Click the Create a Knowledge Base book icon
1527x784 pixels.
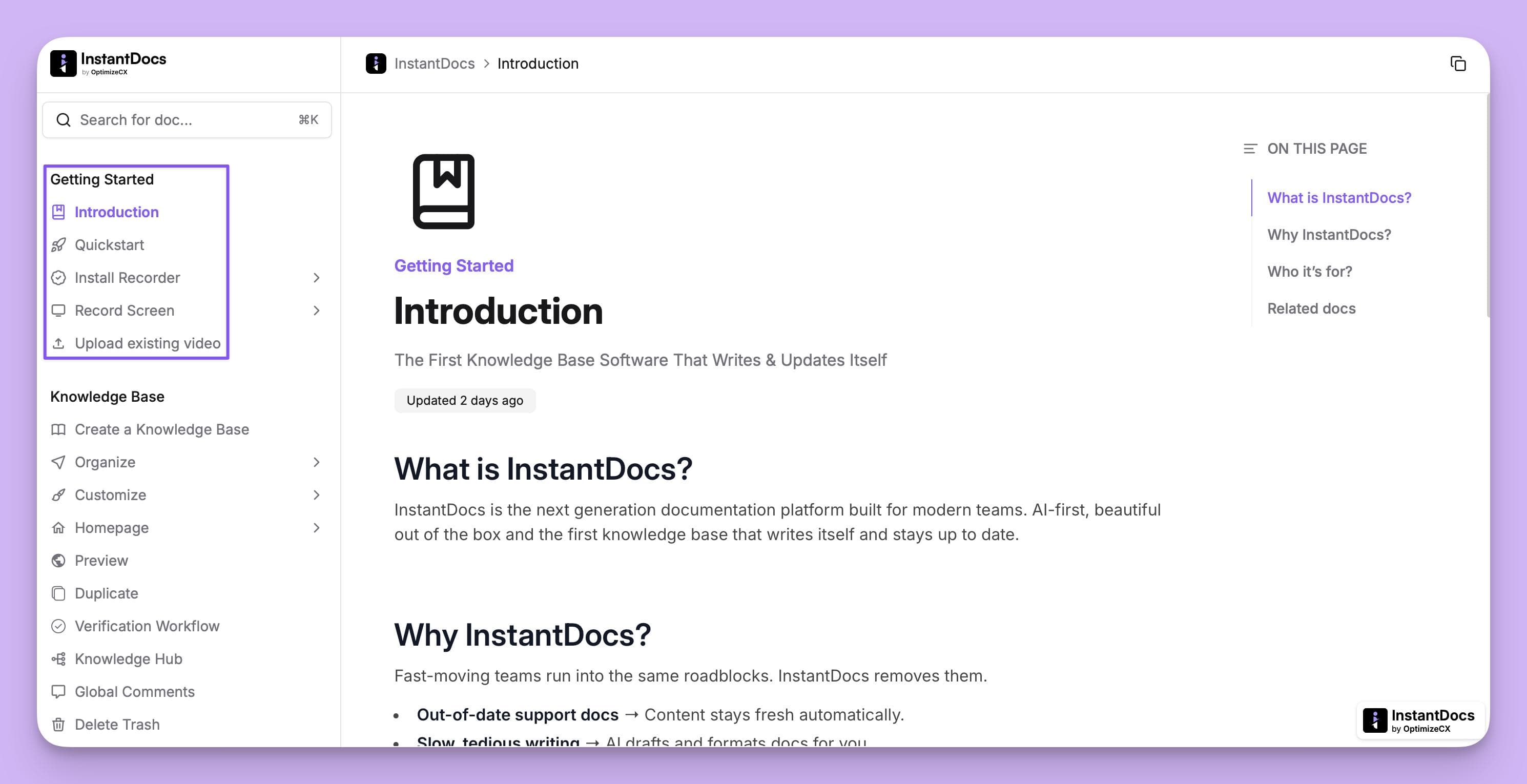click(x=59, y=429)
